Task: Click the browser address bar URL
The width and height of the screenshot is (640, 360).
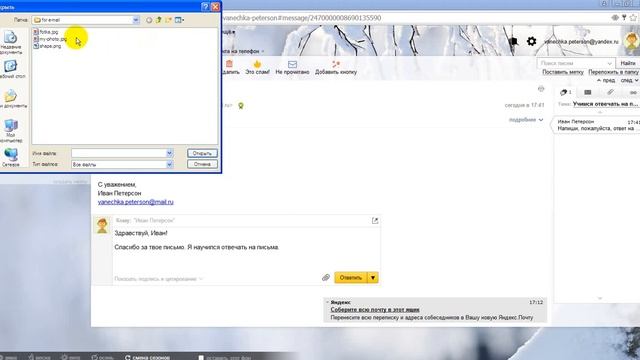Action: [x=302, y=18]
